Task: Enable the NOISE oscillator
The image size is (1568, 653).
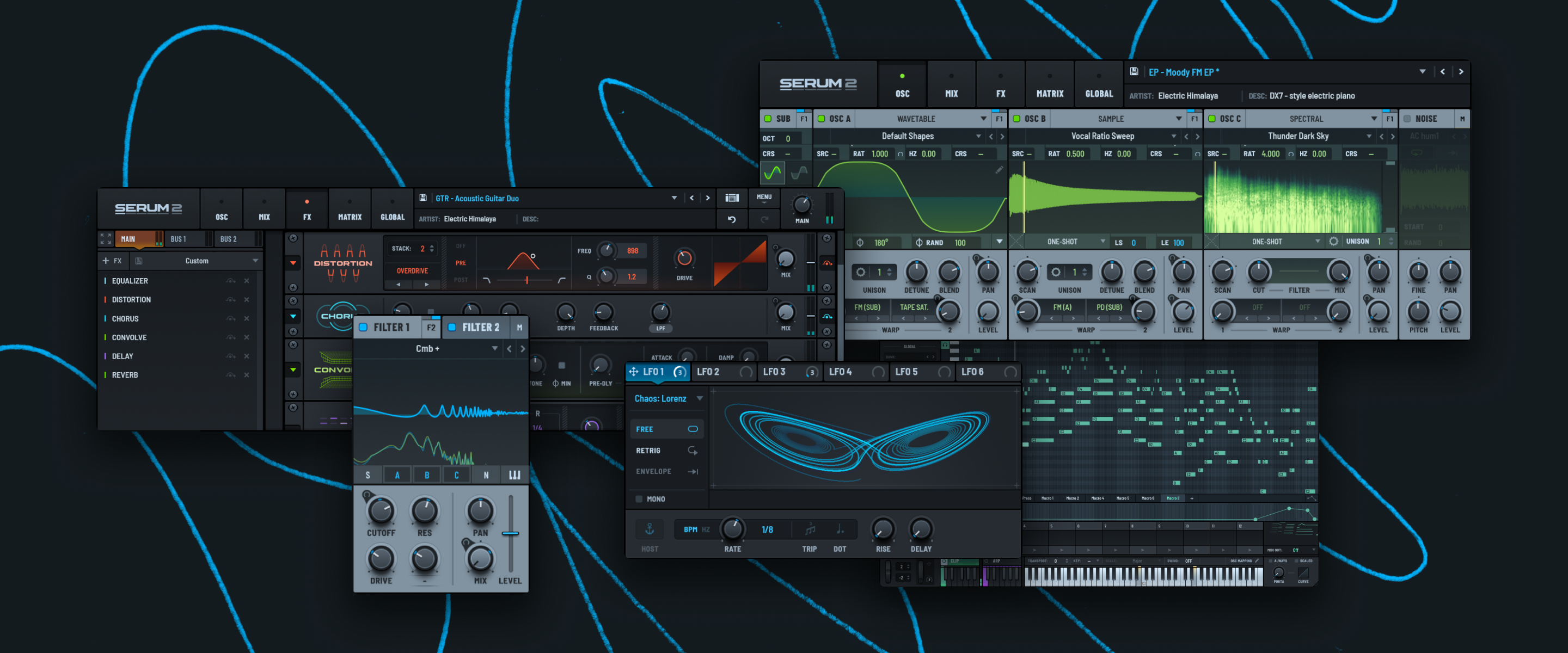Action: (1407, 119)
